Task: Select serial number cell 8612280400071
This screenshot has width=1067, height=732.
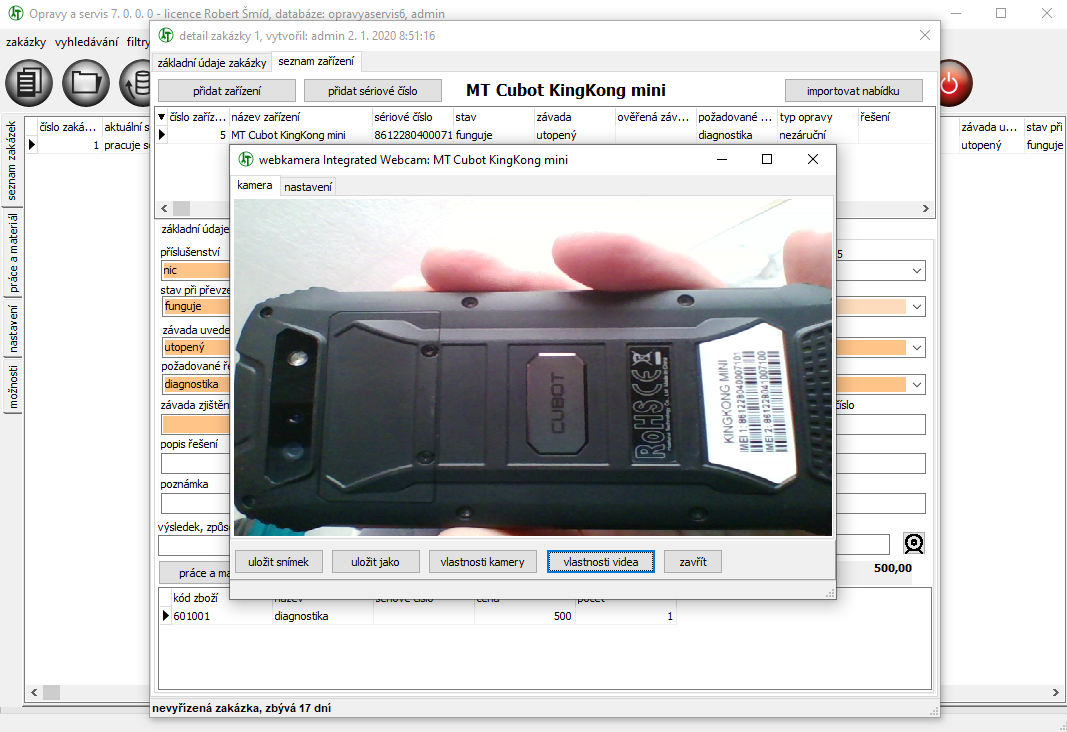Action: [x=413, y=135]
